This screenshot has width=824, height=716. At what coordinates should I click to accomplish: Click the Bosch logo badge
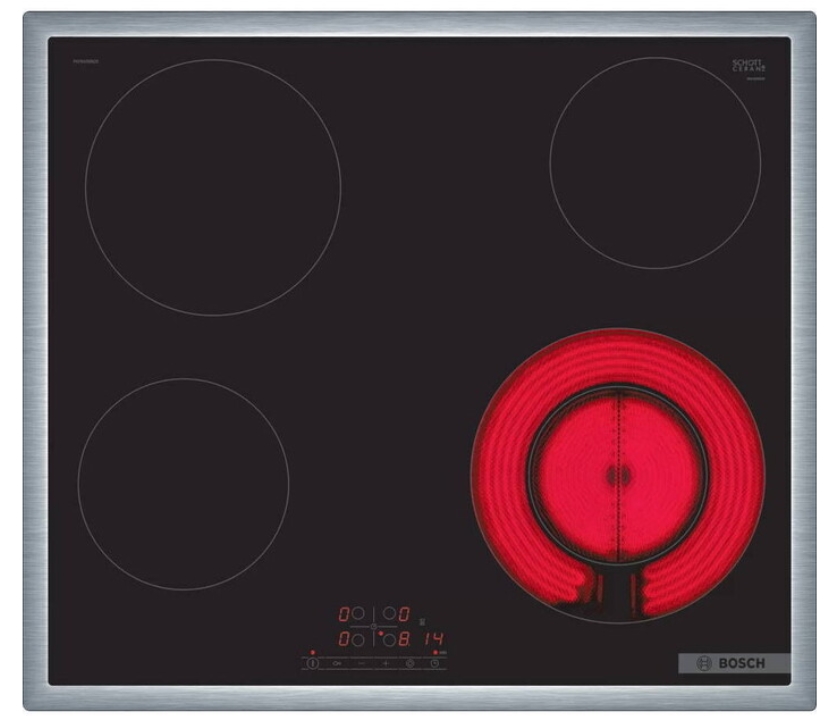733,664
